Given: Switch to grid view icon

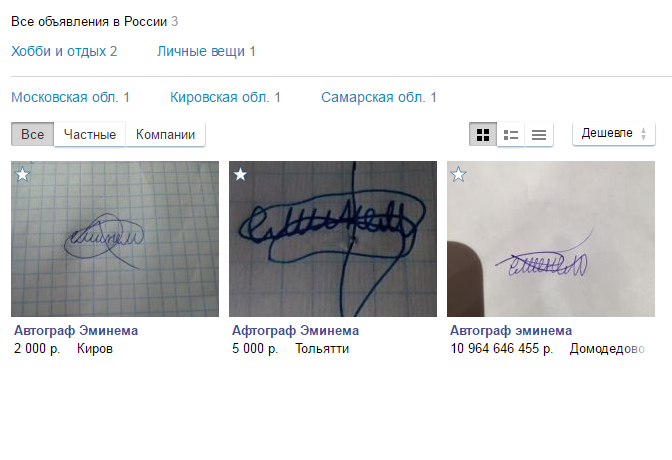Looking at the screenshot, I should click(x=483, y=135).
